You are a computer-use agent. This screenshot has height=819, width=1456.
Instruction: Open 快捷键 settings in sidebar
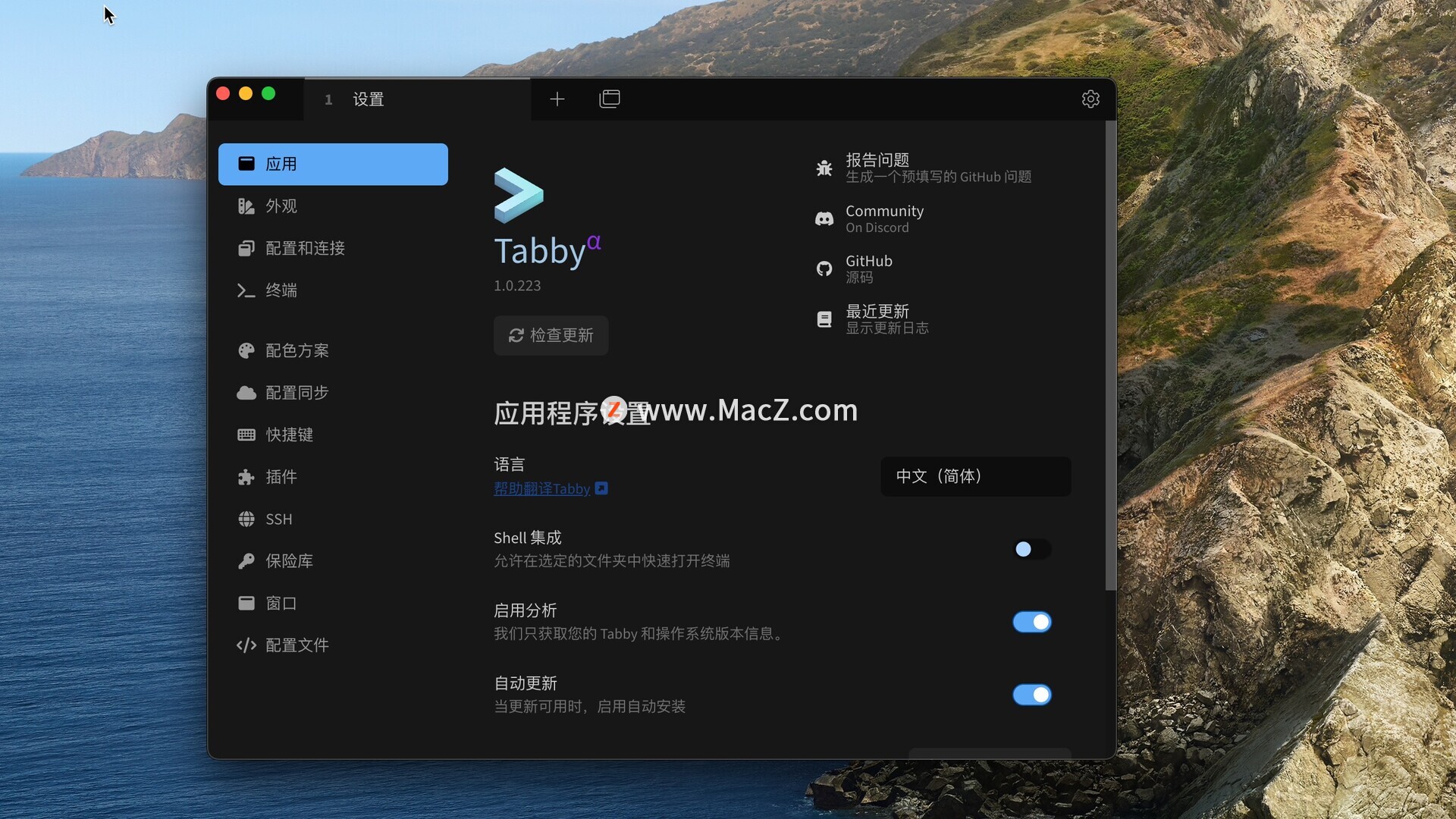(333, 435)
